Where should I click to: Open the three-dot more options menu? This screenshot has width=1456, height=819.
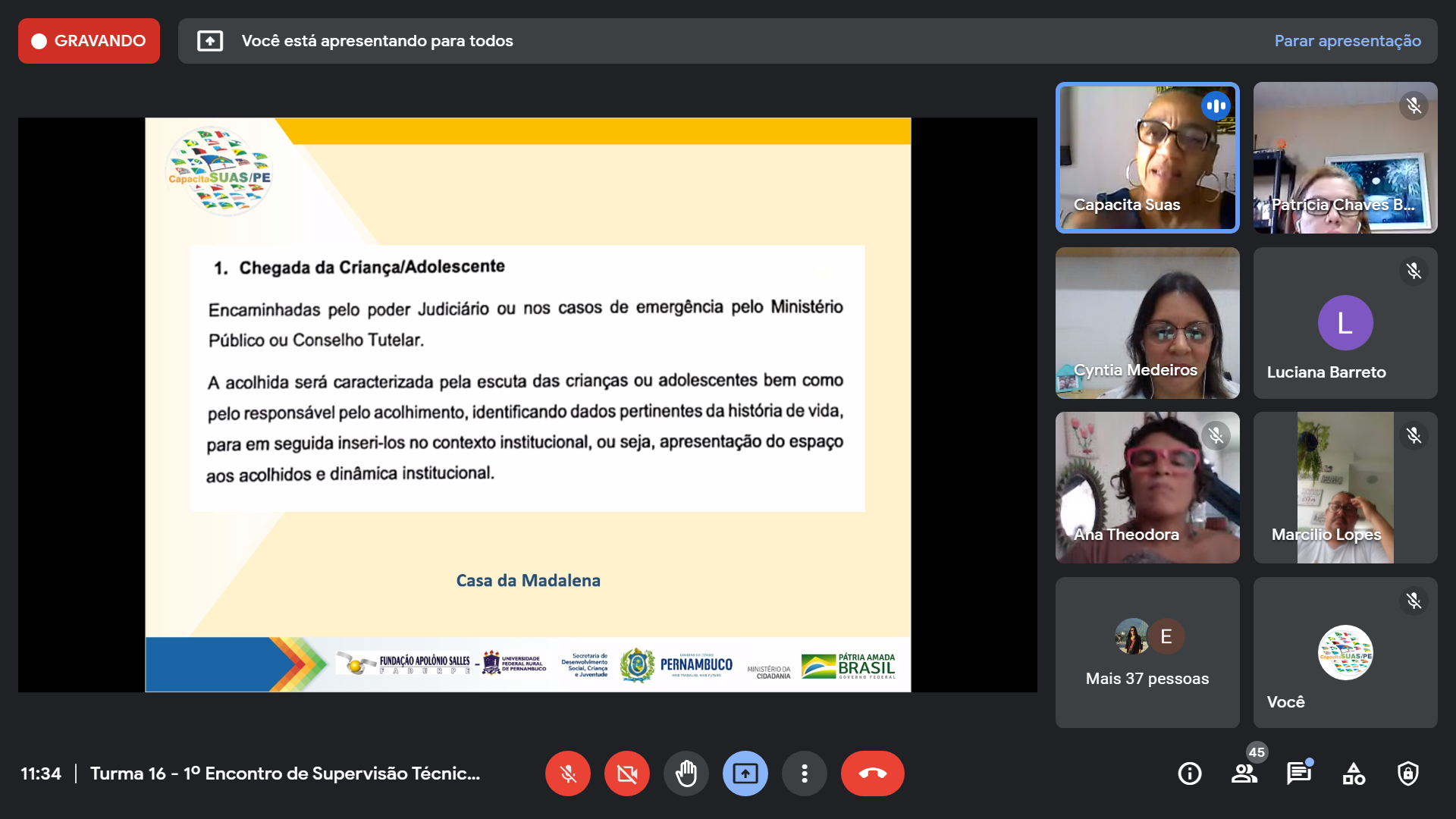click(x=804, y=773)
